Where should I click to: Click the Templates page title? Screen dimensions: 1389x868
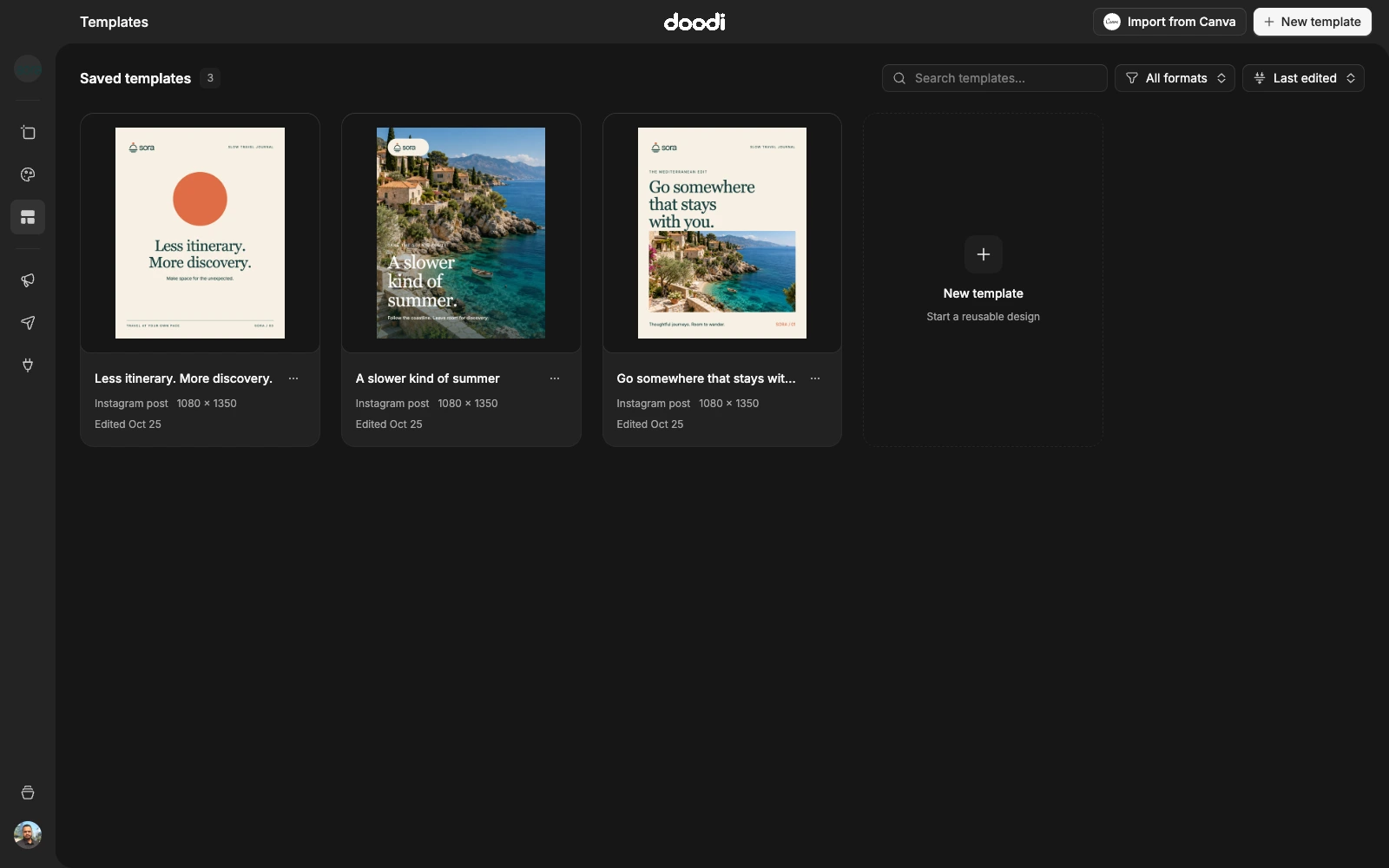click(x=114, y=22)
